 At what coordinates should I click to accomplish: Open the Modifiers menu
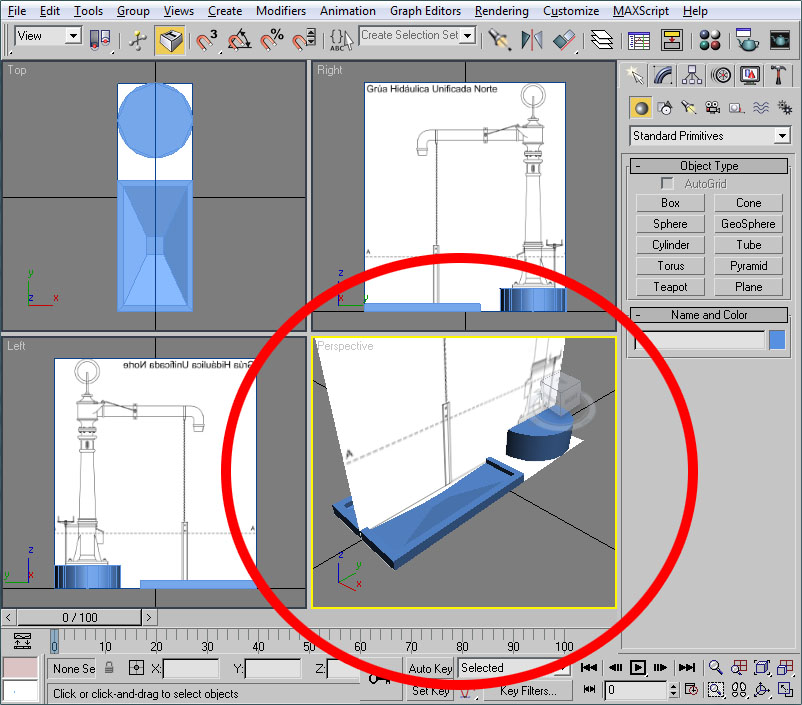[281, 11]
